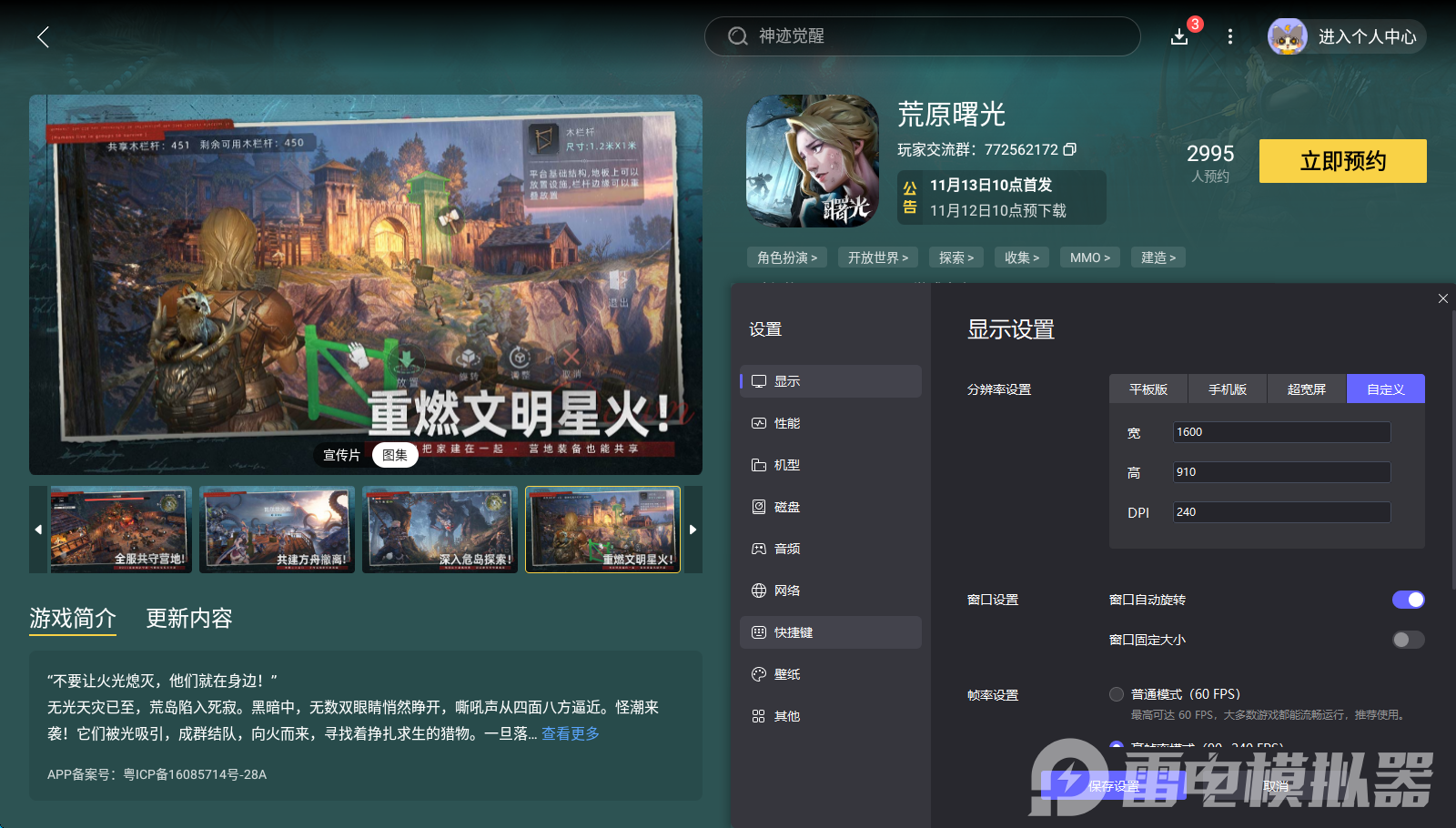Disable 窗口自动旋转
This screenshot has width=1456, height=828.
pos(1408,600)
